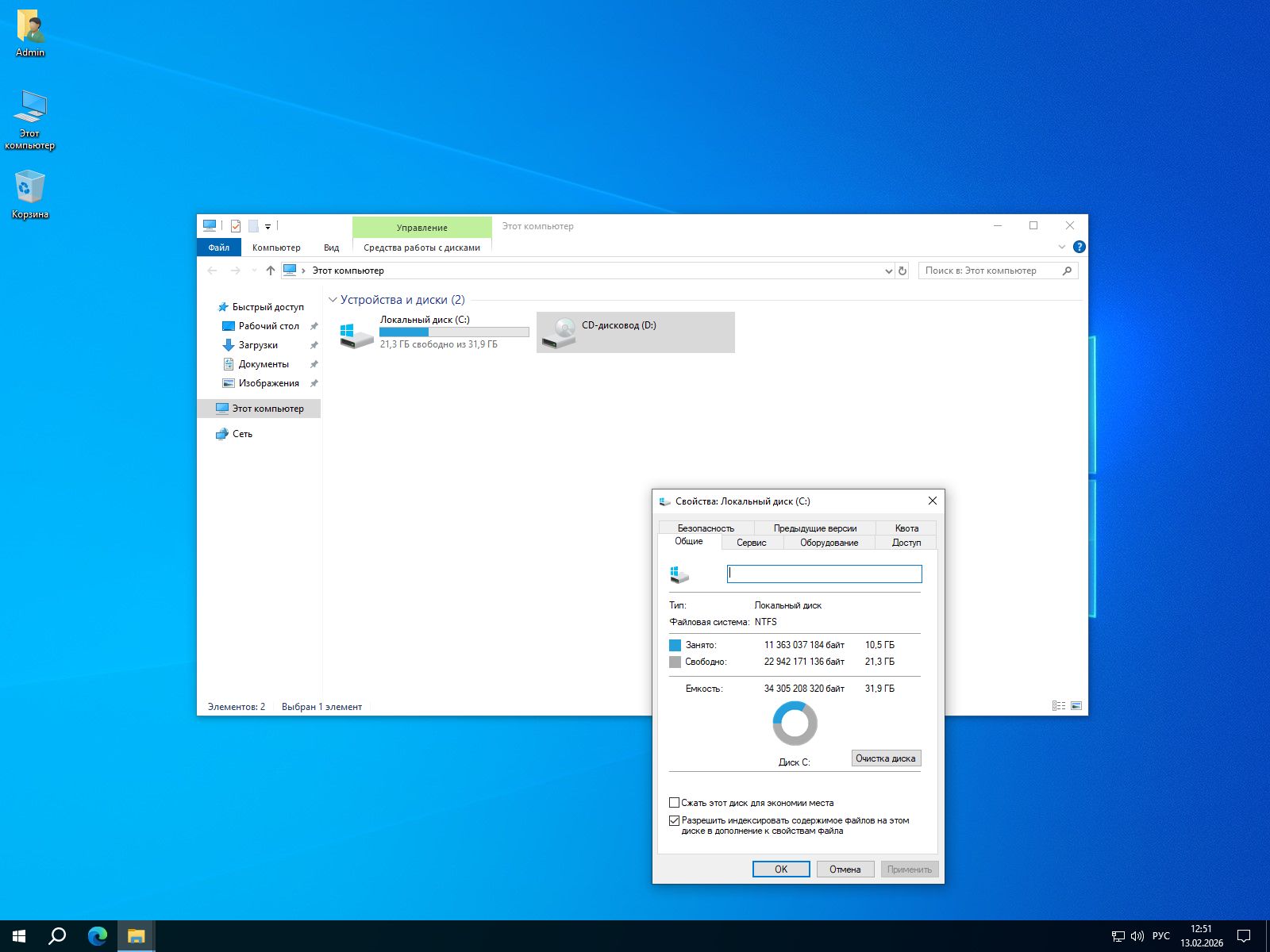1270x952 pixels.
Task: Click the taskbar search magnifier icon
Action: [57, 936]
